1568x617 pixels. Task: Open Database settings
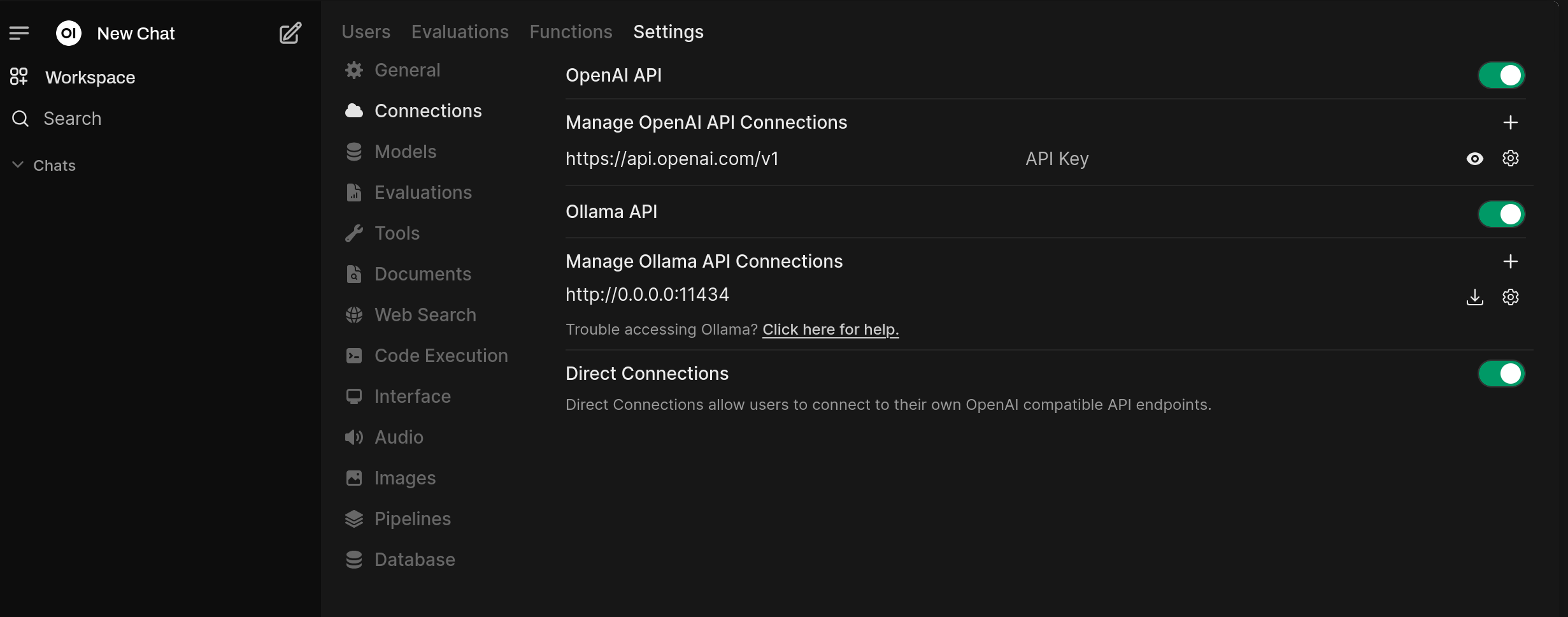click(x=415, y=560)
